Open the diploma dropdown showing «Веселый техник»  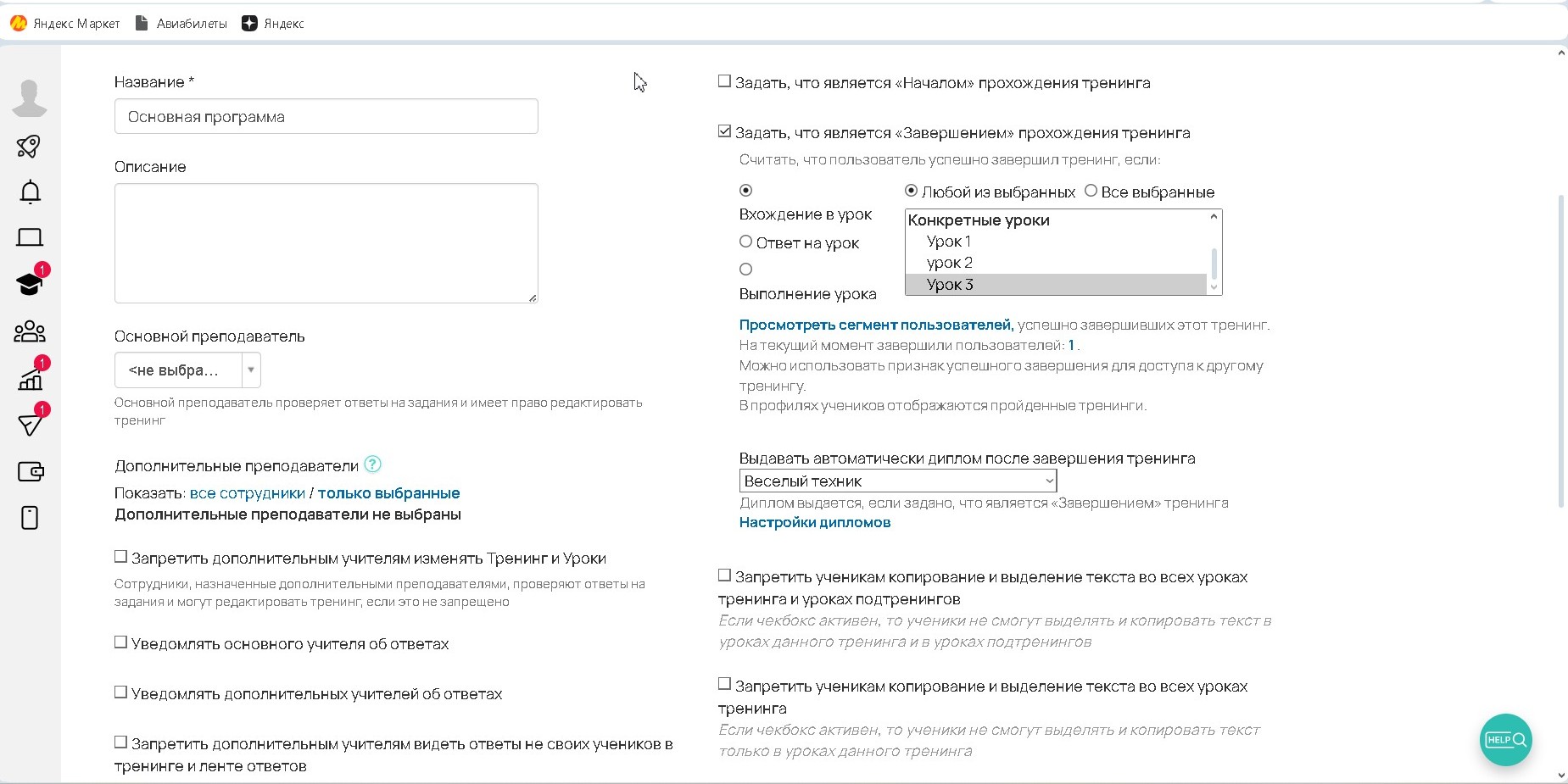pyautogui.click(x=897, y=480)
